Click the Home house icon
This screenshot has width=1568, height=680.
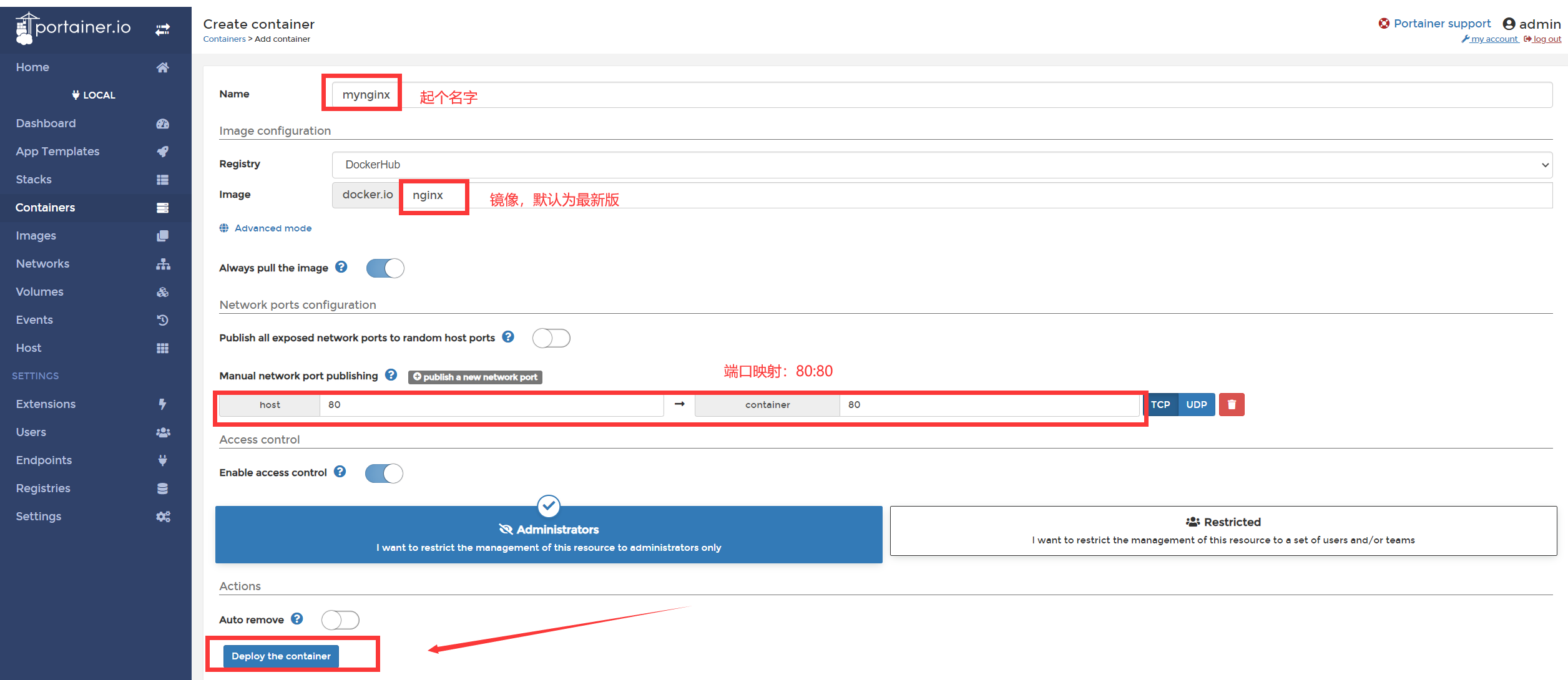162,67
